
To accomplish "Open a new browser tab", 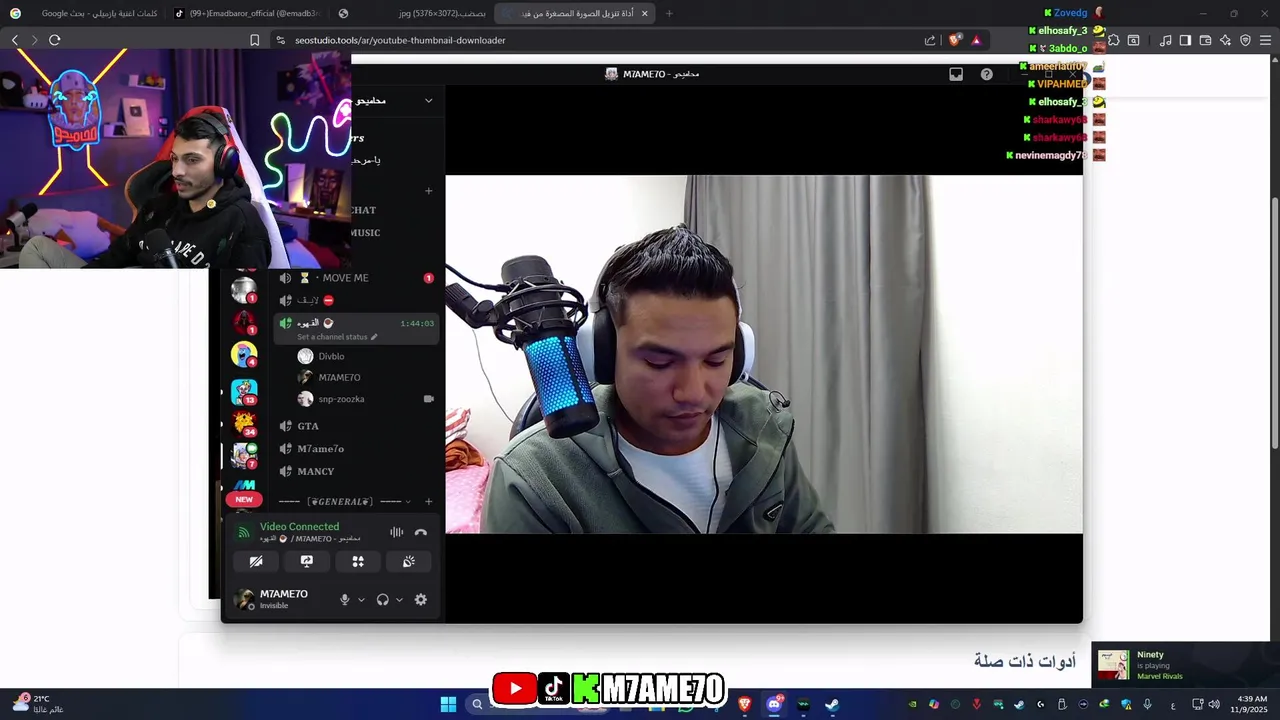I will click(669, 13).
